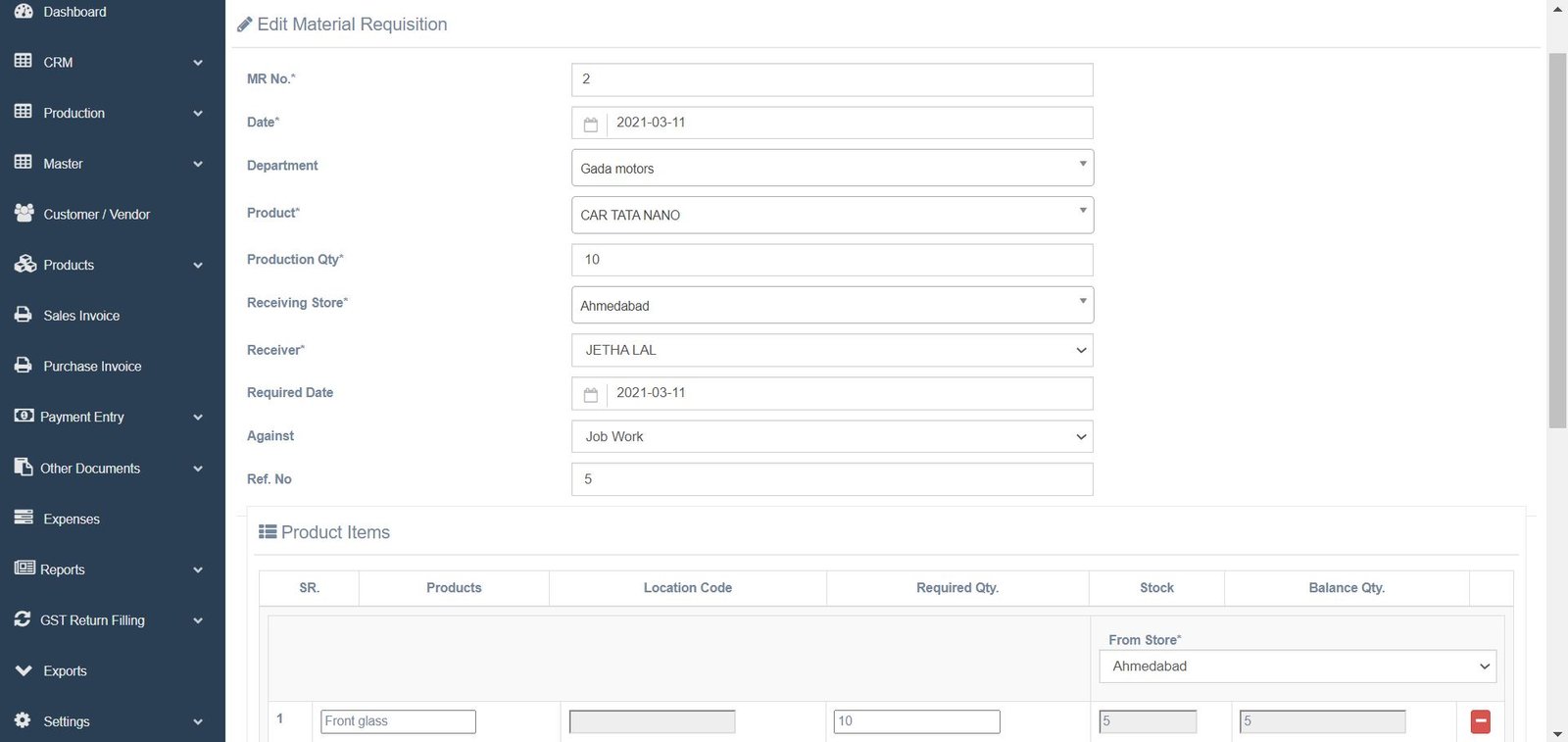Open Sales Invoice menu item
1568x742 pixels.
(81, 316)
